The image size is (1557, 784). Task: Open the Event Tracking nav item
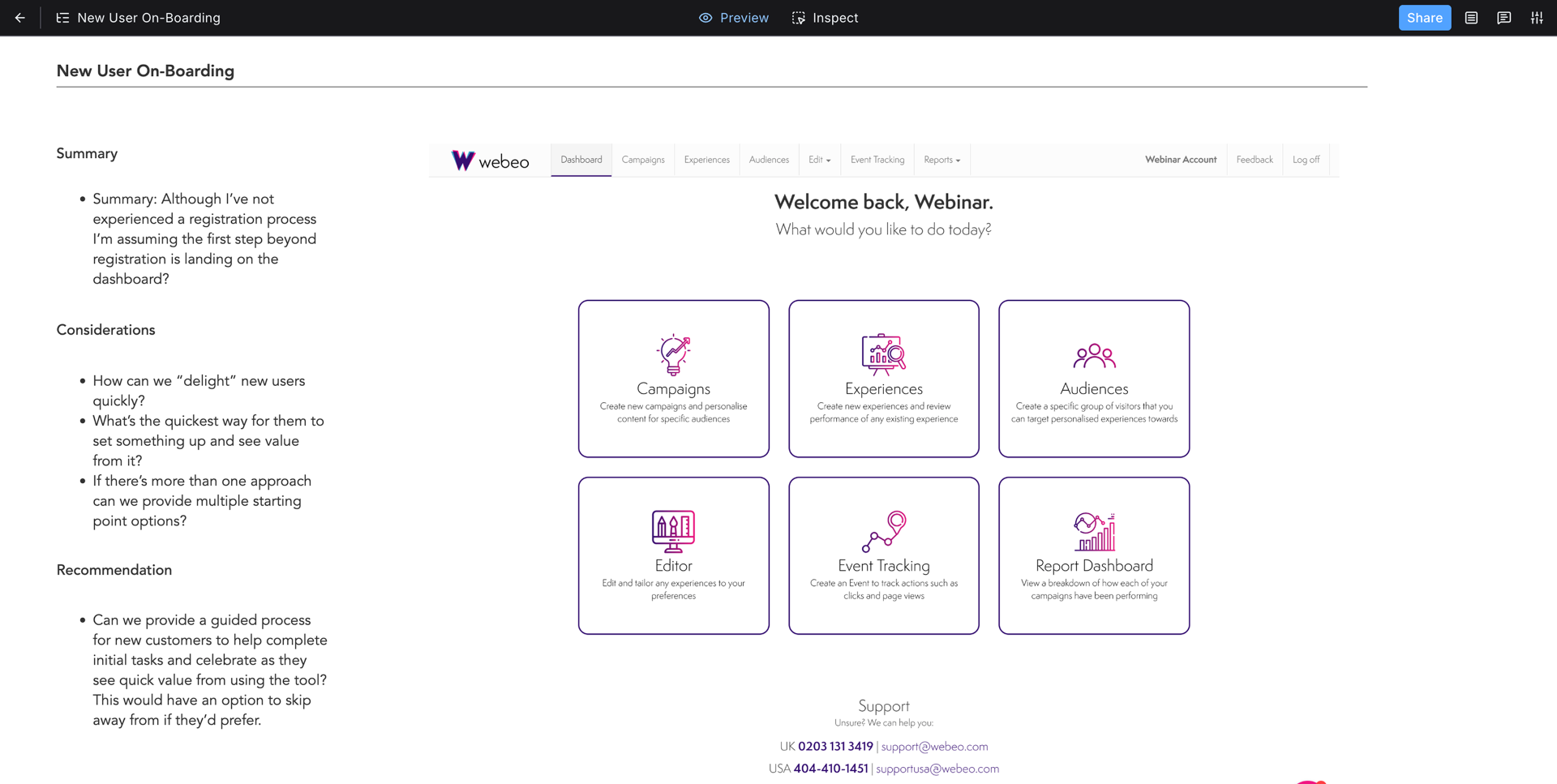tap(877, 160)
